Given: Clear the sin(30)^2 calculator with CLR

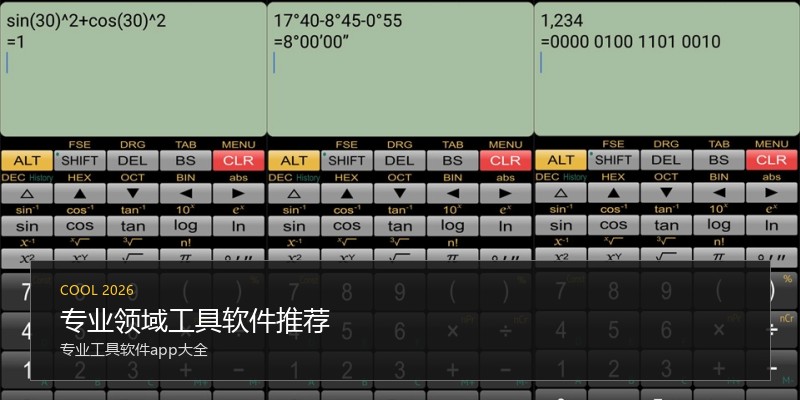Looking at the screenshot, I should click(x=238, y=161).
